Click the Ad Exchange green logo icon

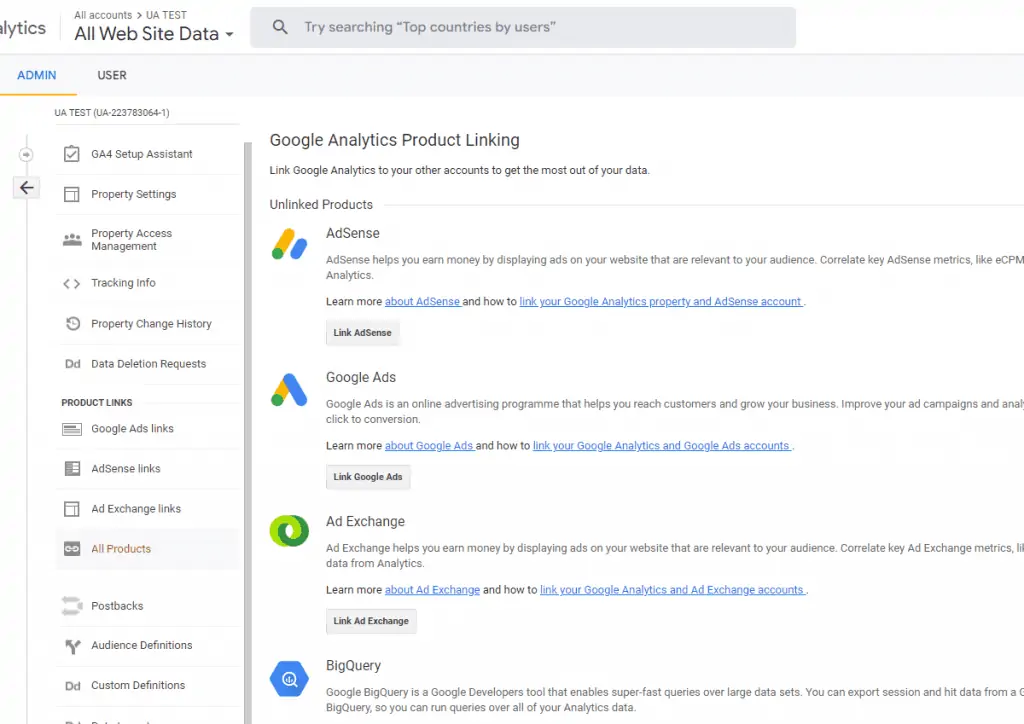(289, 532)
